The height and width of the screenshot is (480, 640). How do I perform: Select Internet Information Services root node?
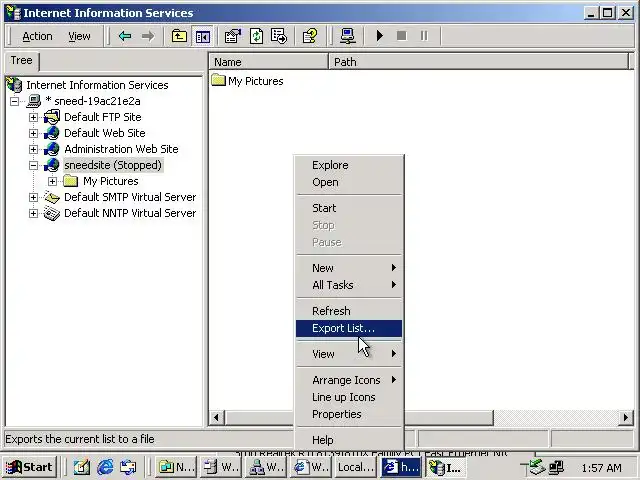pyautogui.click(x=97, y=85)
